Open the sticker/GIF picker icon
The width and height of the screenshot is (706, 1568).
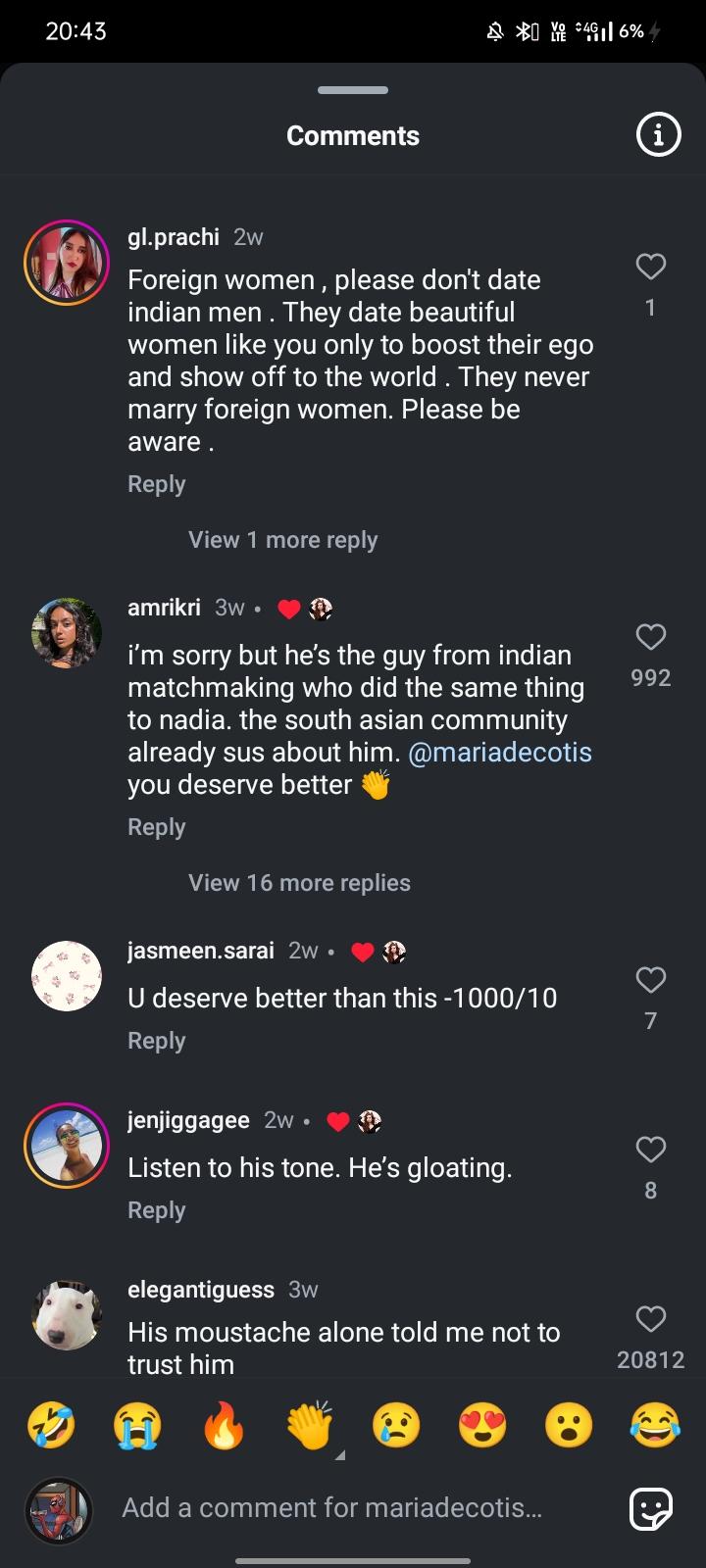coord(651,1508)
